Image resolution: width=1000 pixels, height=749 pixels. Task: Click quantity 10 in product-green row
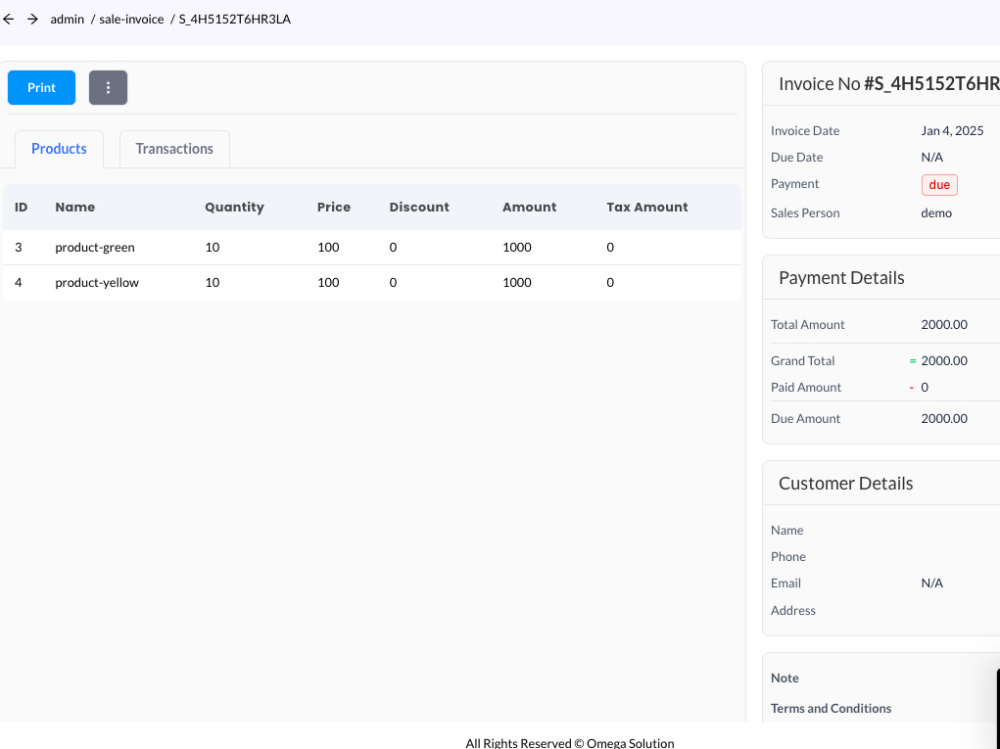(212, 247)
